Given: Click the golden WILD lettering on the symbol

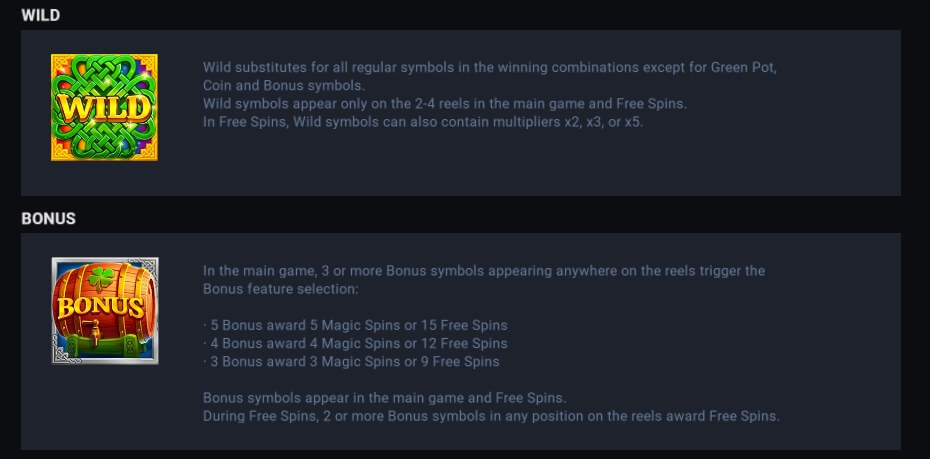Looking at the screenshot, I should pyautogui.click(x=104, y=109).
